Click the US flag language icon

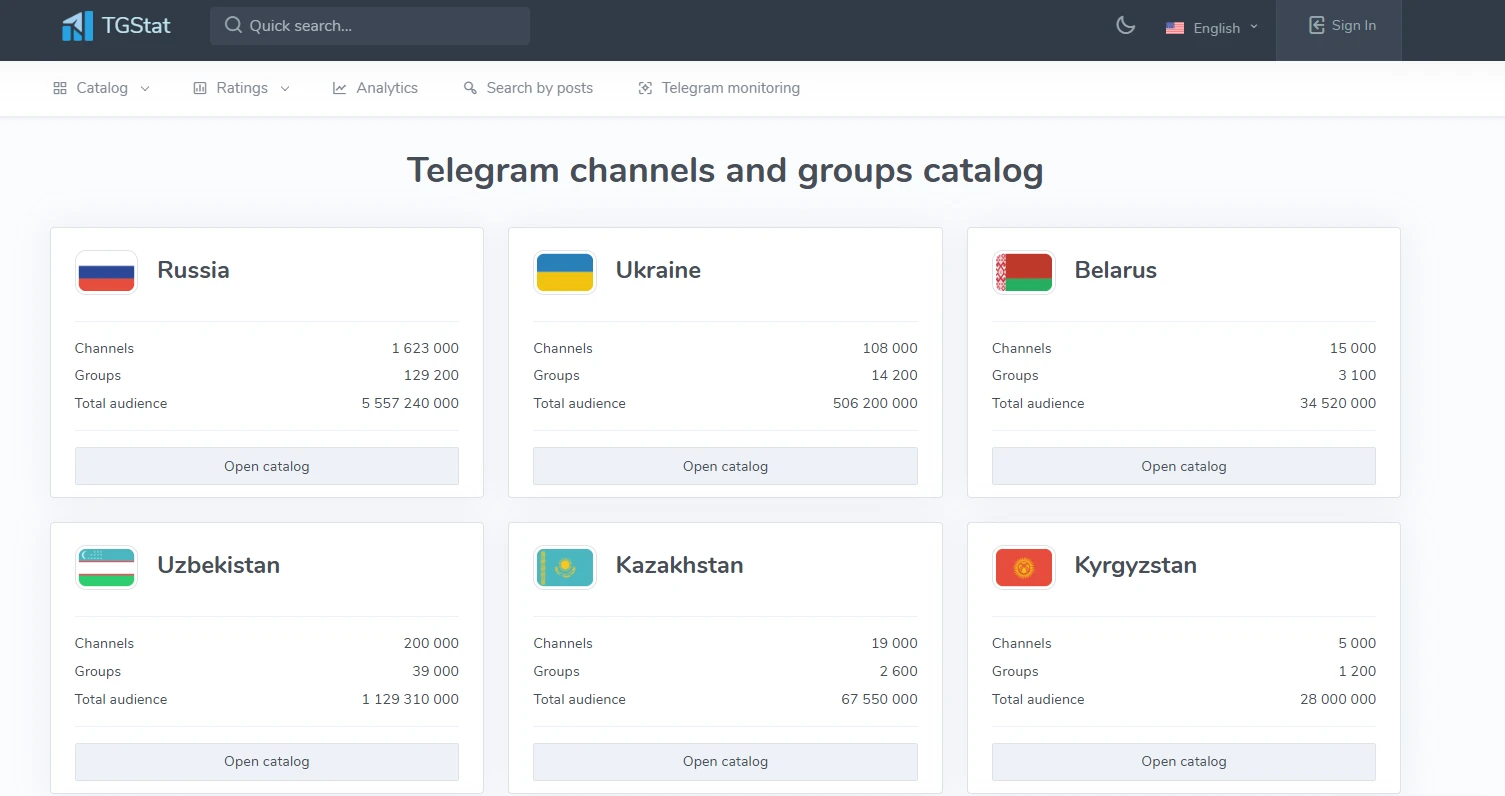click(1175, 28)
